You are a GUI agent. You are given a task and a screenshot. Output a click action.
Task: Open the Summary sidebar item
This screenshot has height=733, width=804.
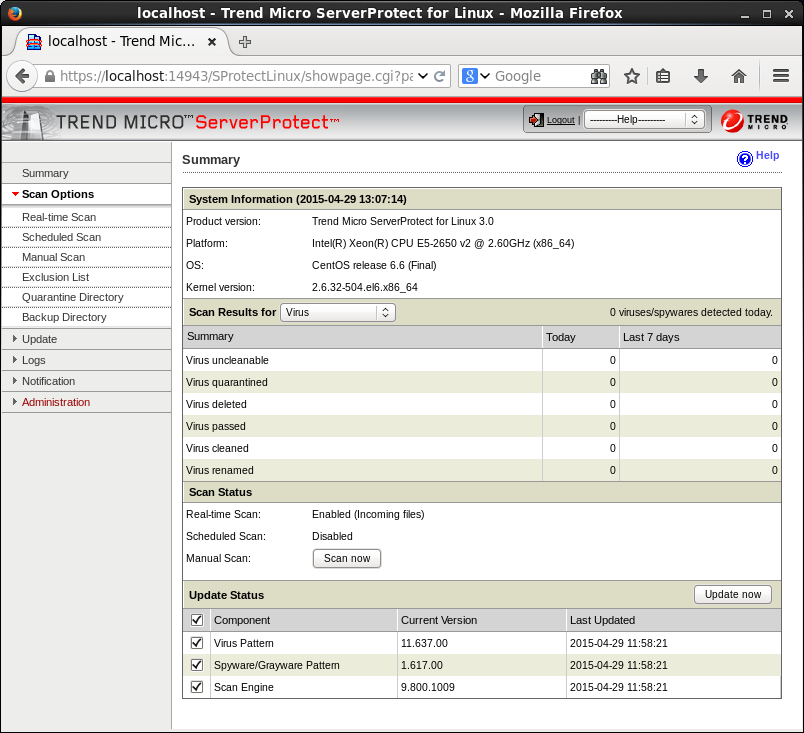[x=45, y=173]
